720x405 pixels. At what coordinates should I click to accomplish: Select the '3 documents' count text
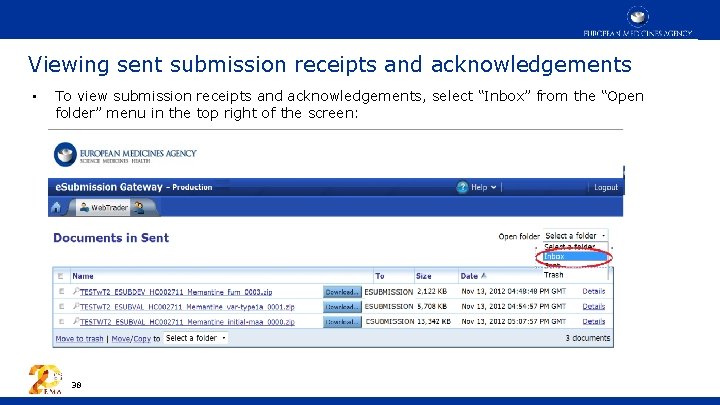588,338
